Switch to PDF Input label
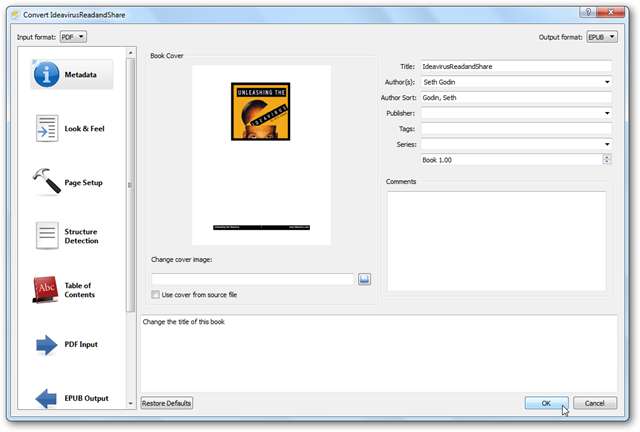Viewport: 640px width, 432px height. click(81, 344)
